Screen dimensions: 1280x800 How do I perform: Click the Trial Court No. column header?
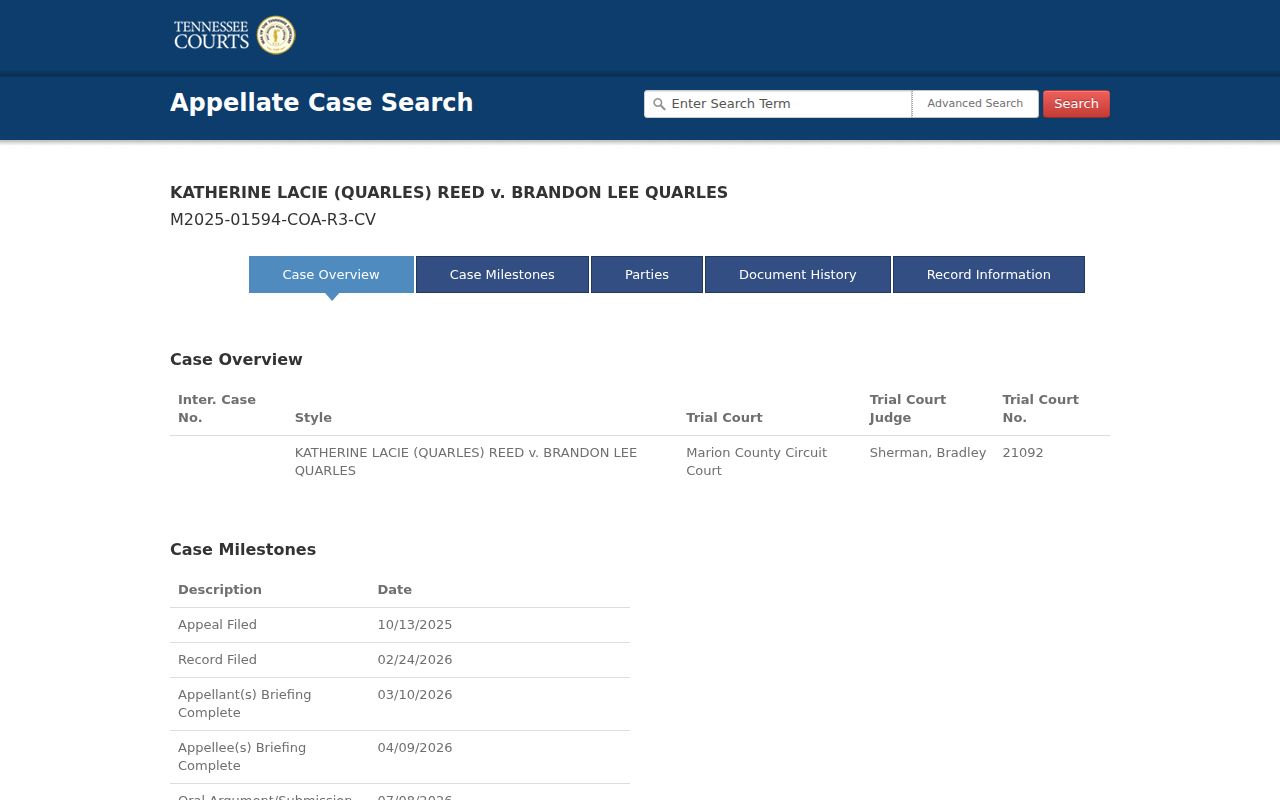[1041, 408]
